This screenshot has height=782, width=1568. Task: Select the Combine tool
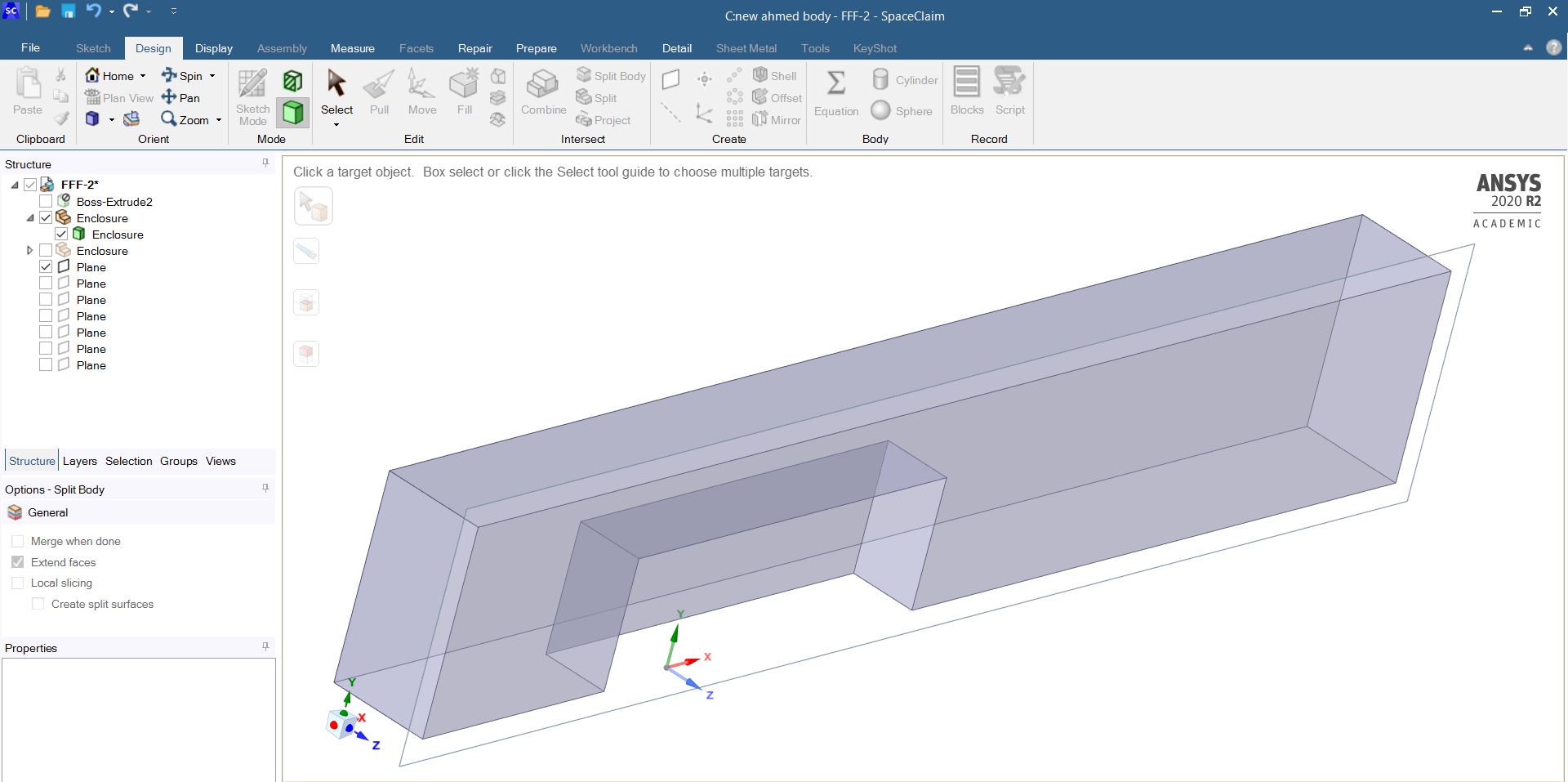coord(542,92)
